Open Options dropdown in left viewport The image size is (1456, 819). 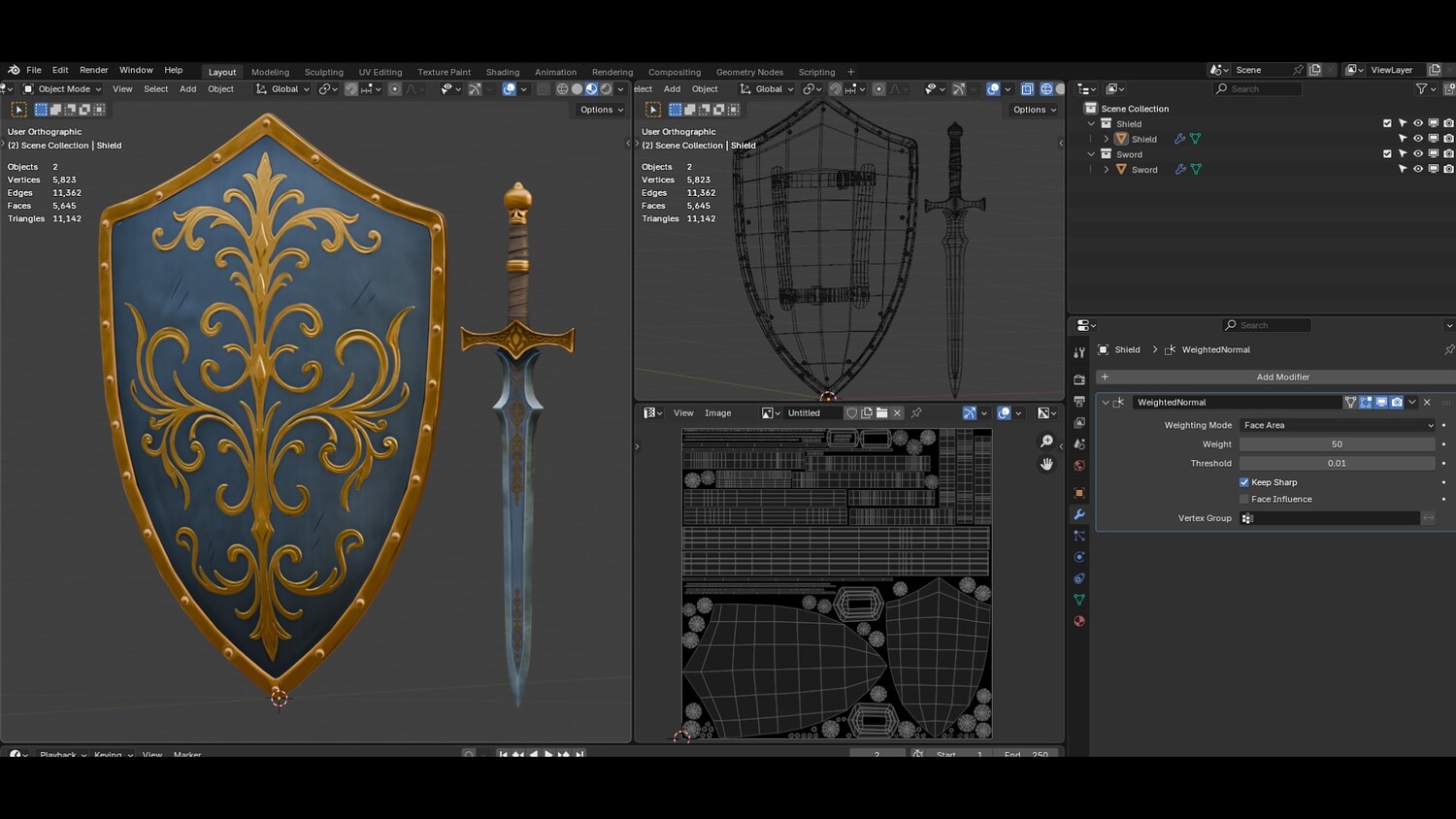pos(602,110)
